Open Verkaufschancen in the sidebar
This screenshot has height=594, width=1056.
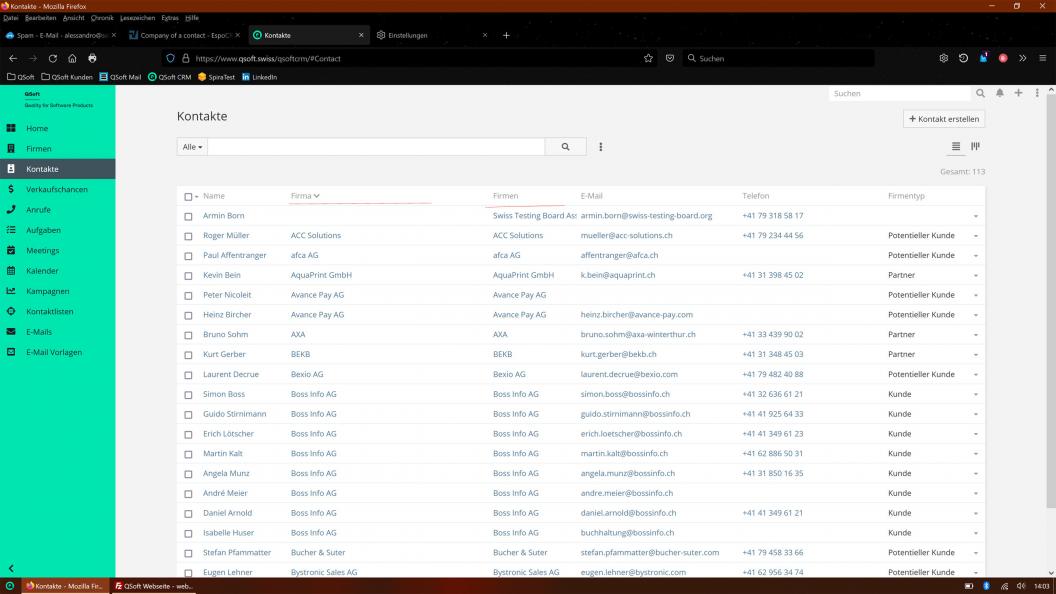point(57,189)
